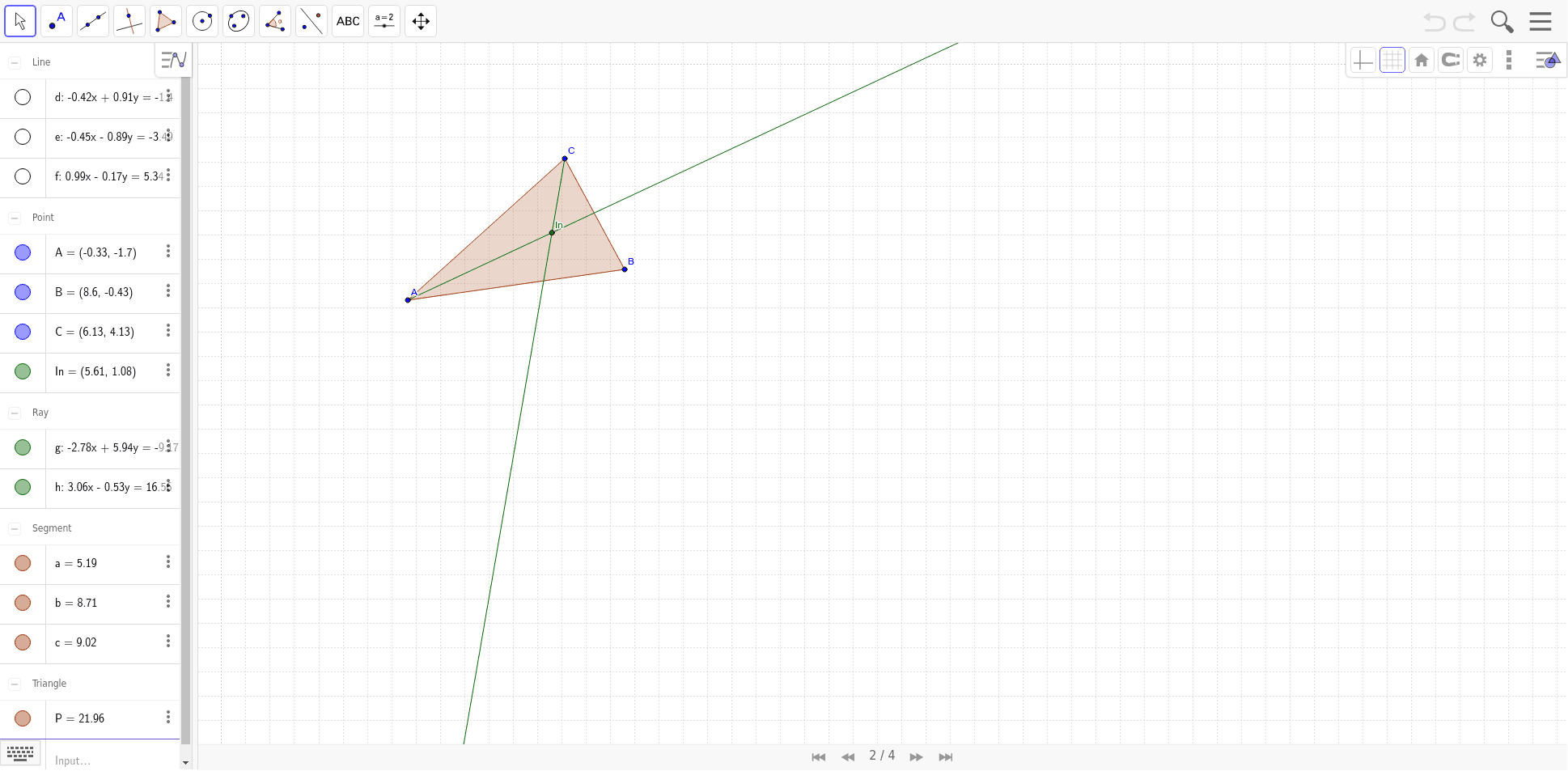Open options menu for segment a
Screen dimensions: 1568x771
(168, 561)
